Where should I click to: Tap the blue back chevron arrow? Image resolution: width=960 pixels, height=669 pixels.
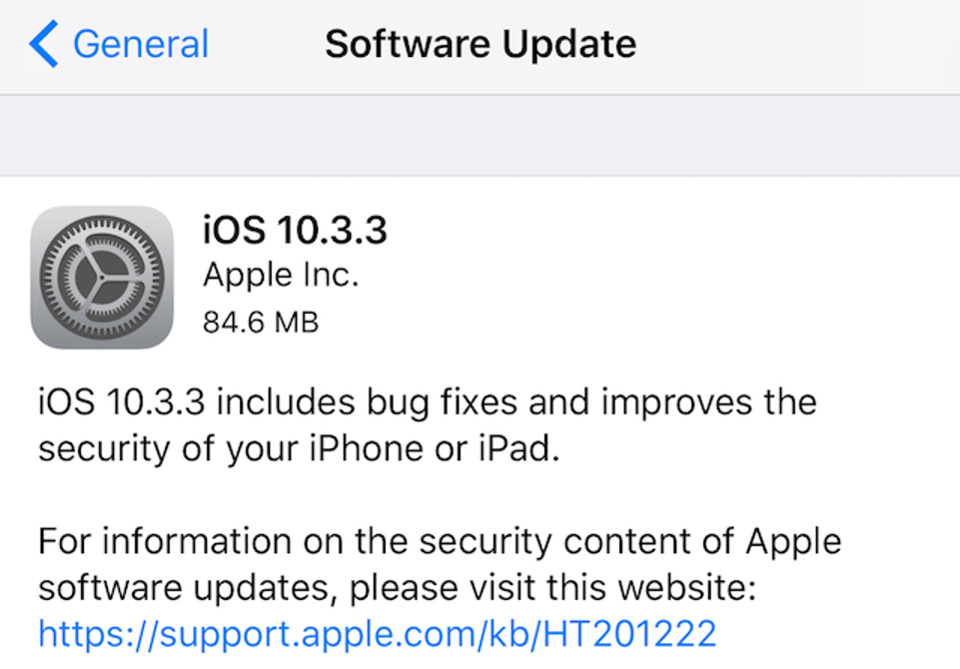[x=43, y=46]
